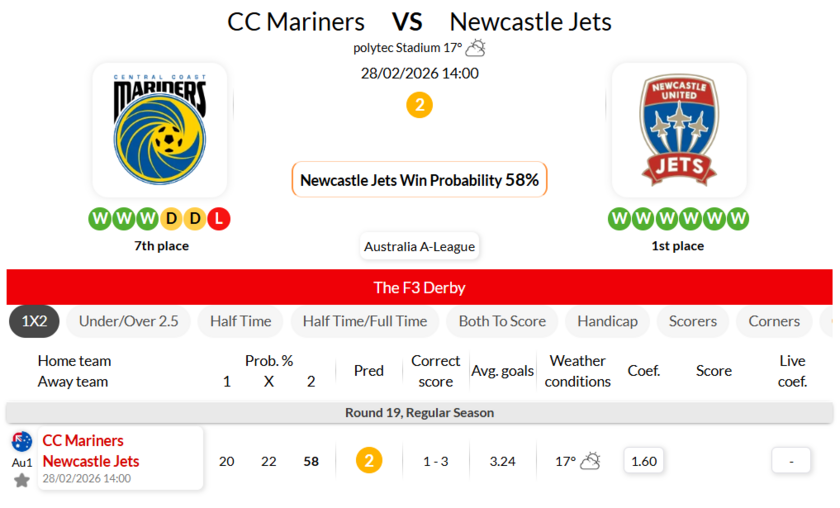Click the CC Mariners team logo
Image resolution: width=840 pixels, height=508 pixels.
pyautogui.click(x=160, y=130)
